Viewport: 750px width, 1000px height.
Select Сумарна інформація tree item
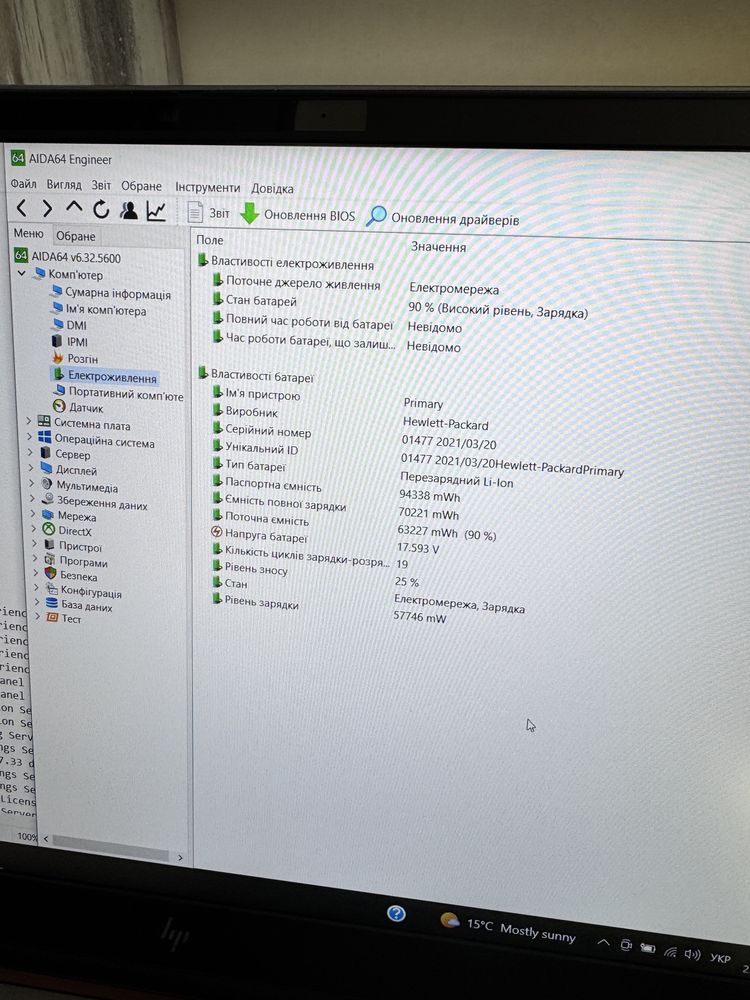point(111,293)
